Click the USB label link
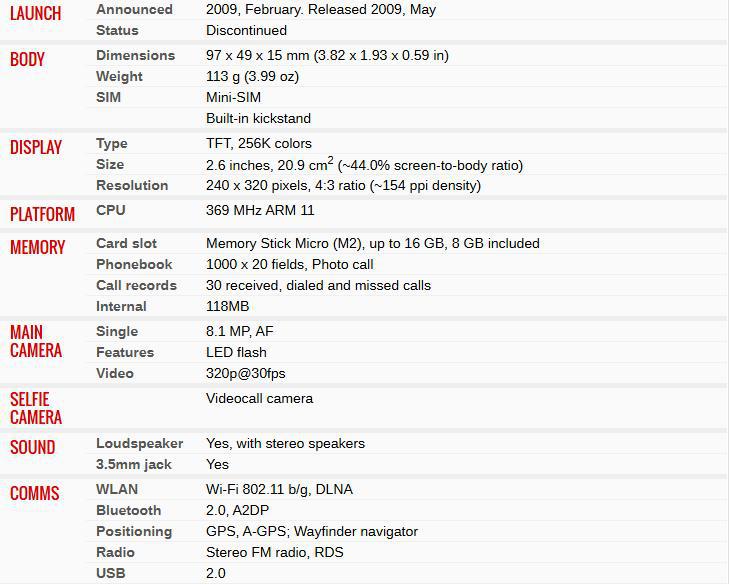Image resolution: width=729 pixels, height=584 pixels. tap(110, 573)
